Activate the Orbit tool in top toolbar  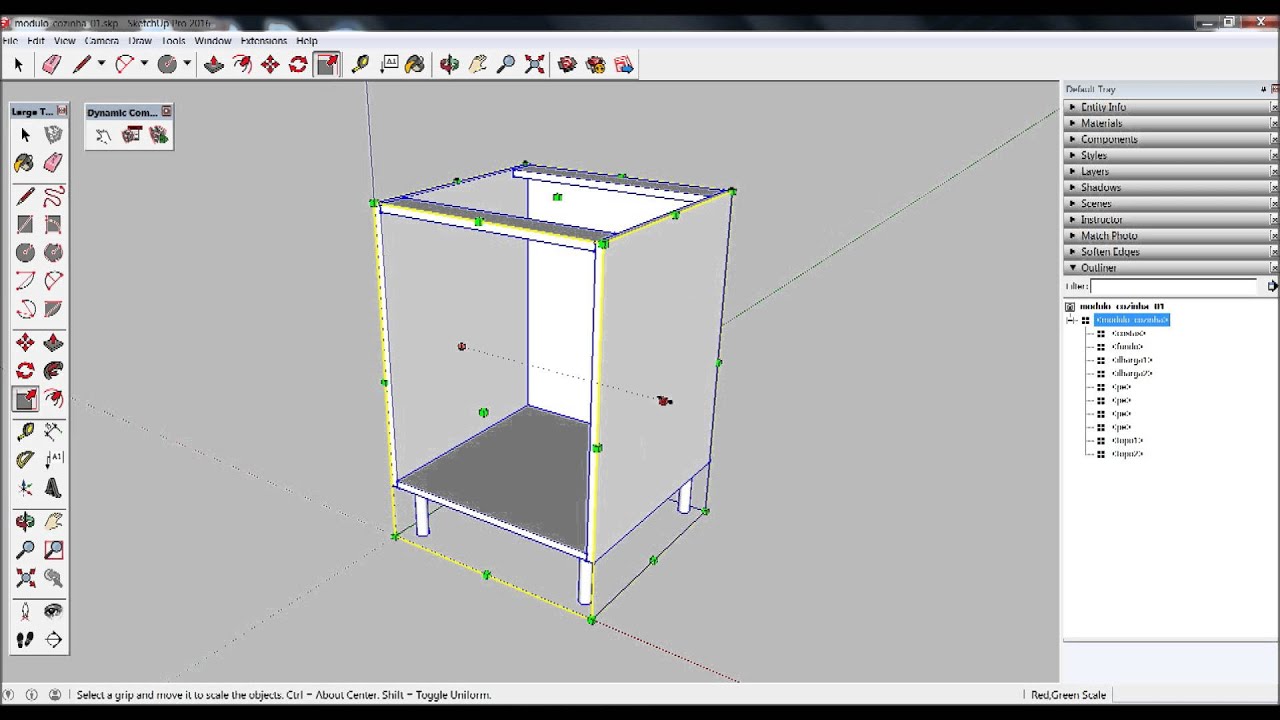[450, 64]
